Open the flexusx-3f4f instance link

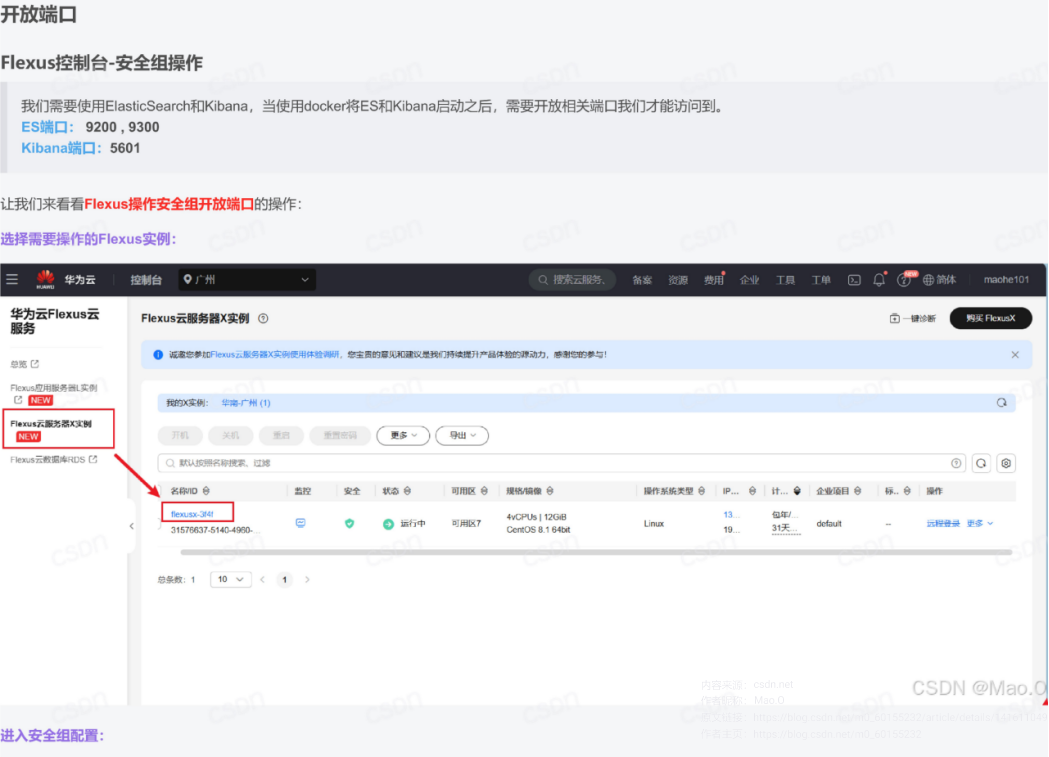pyautogui.click(x=192, y=514)
